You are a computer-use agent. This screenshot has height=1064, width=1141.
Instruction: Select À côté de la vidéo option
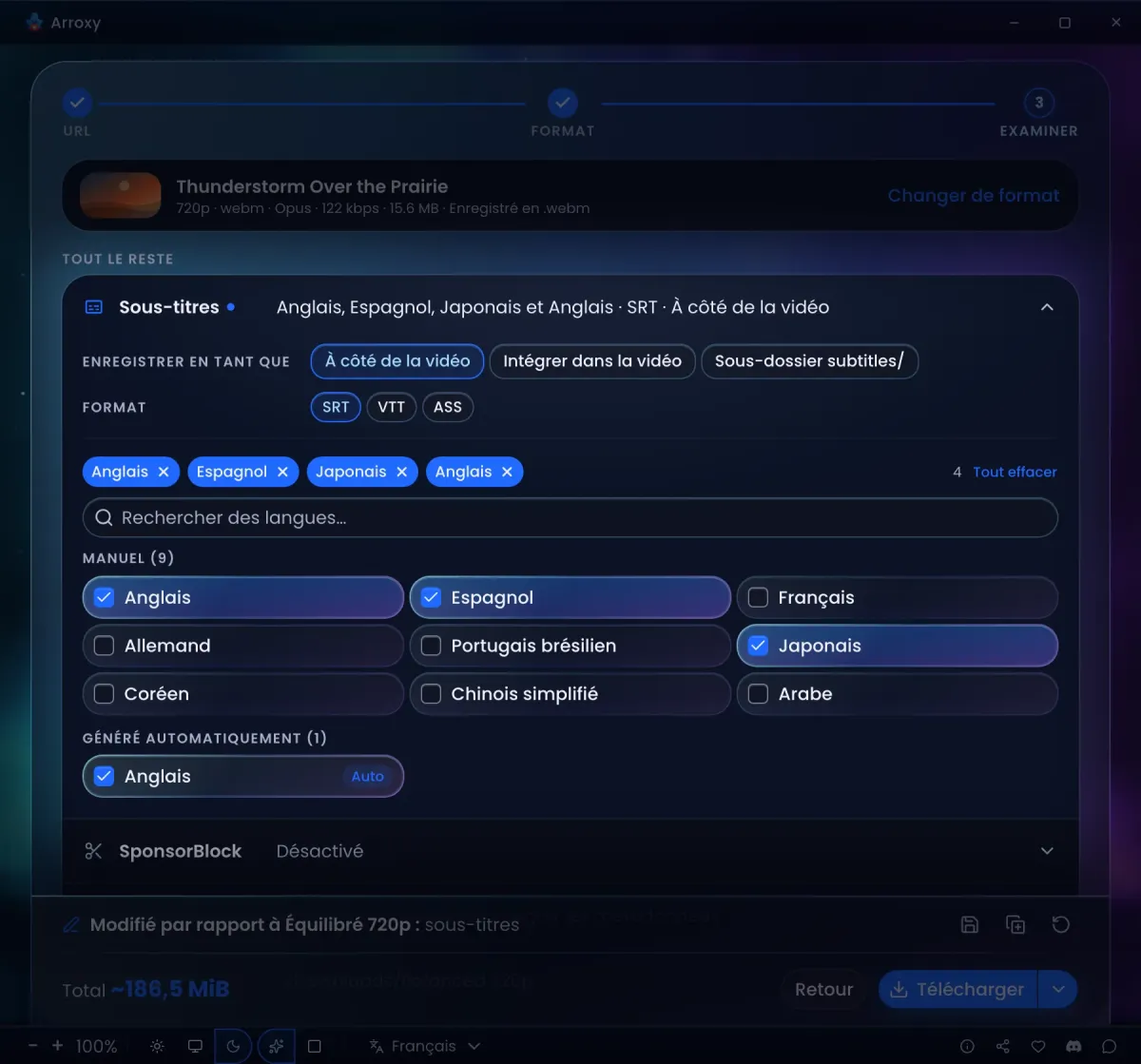pos(397,361)
